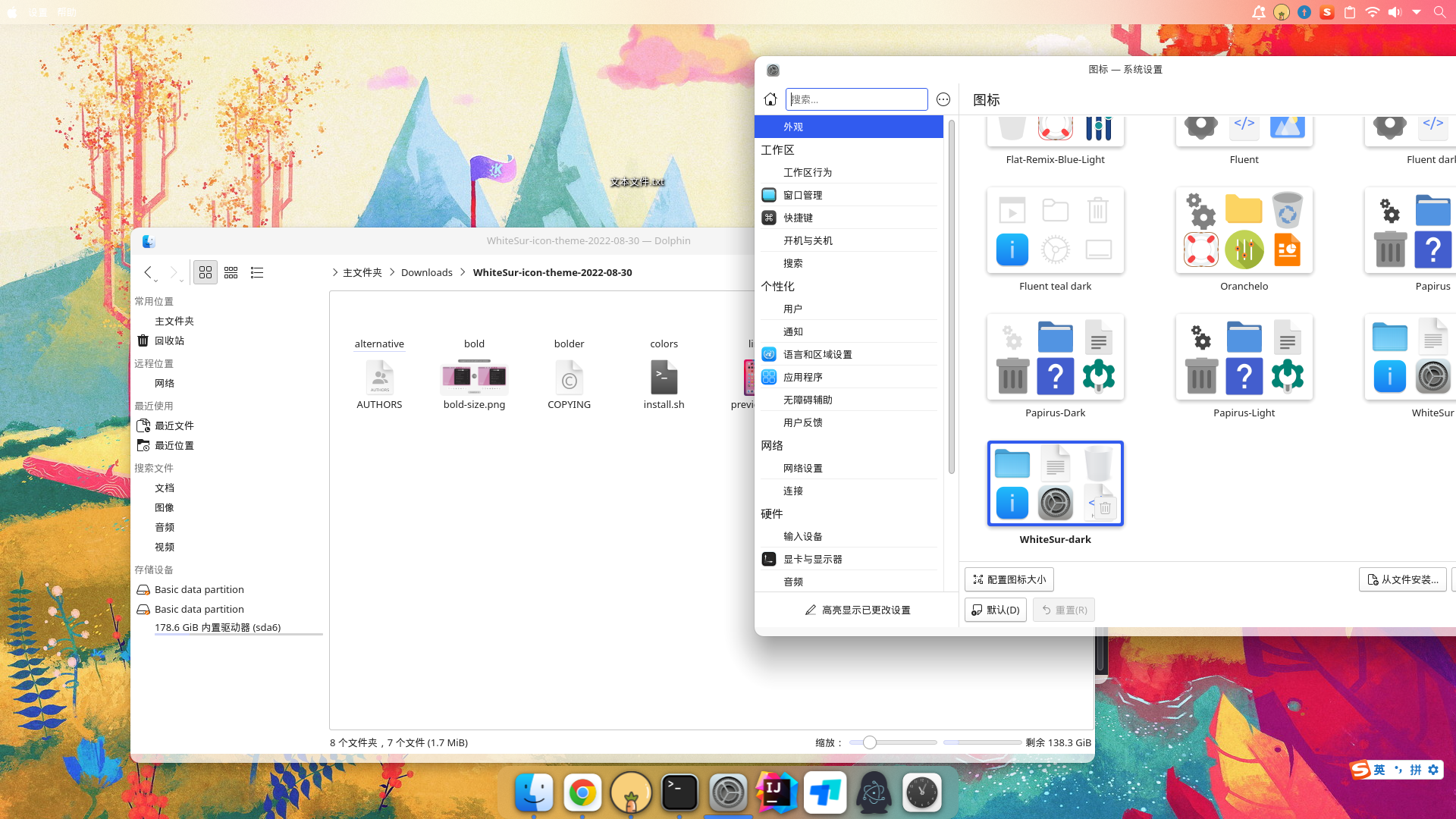Switch Dolphin to detailed list view
Screen dimensions: 1456x819
click(256, 272)
